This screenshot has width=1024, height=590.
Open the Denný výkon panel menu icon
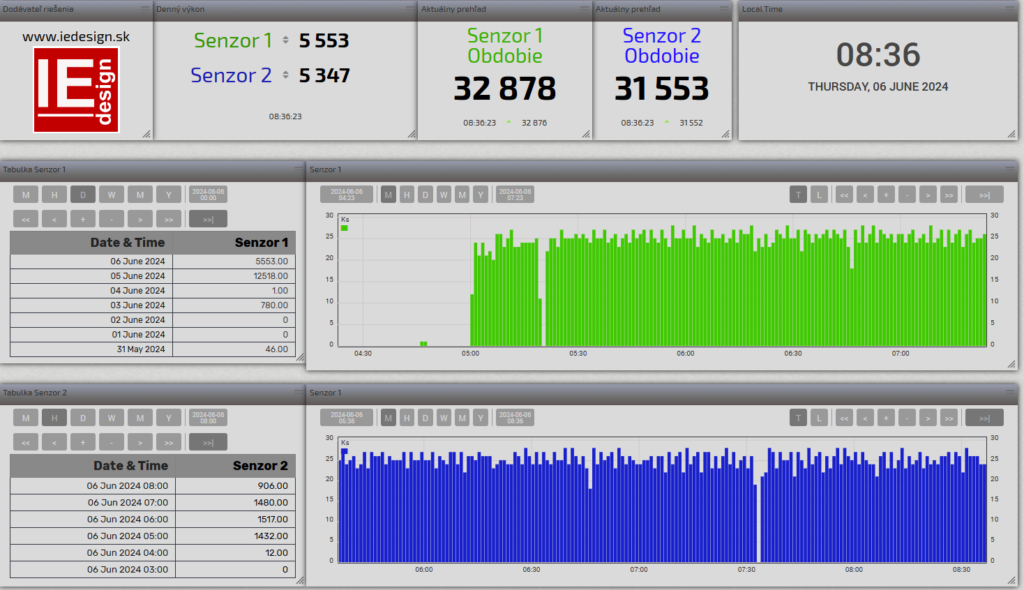click(410, 8)
